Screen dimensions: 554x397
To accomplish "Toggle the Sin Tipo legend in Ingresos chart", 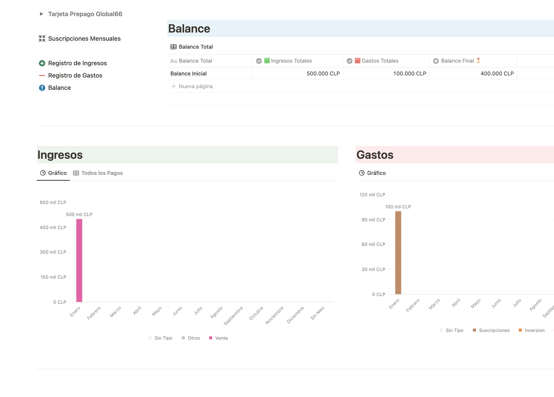I will click(x=160, y=338).
